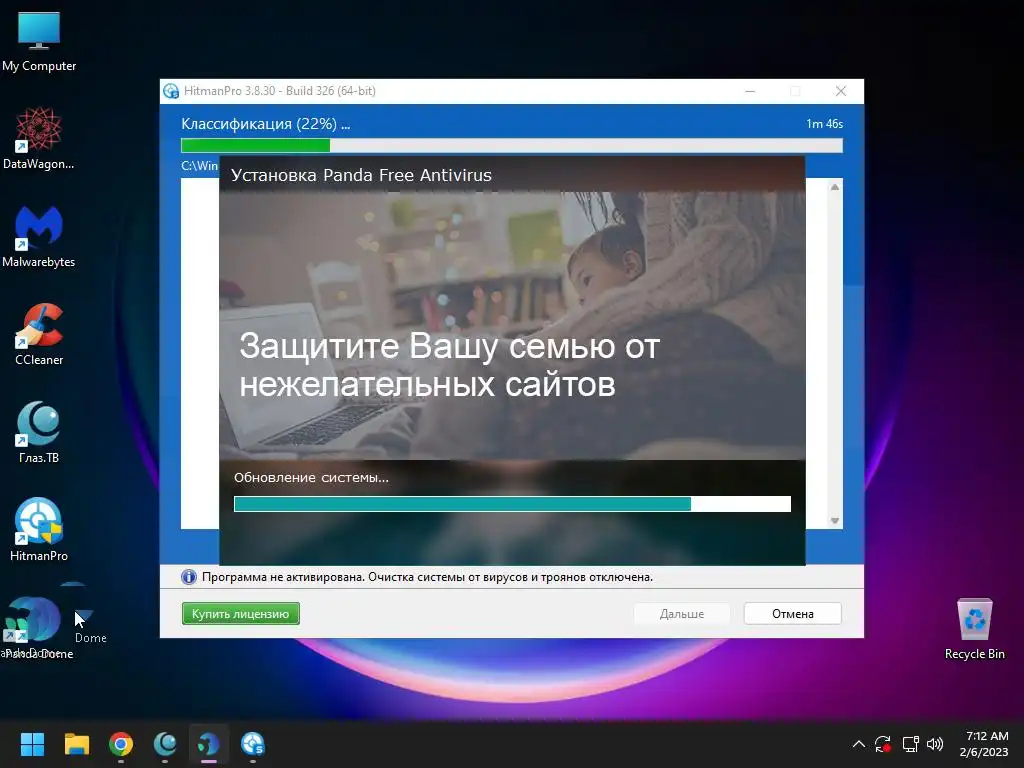Click the Обновление системы status text
Image resolution: width=1024 pixels, height=768 pixels.
(312, 477)
